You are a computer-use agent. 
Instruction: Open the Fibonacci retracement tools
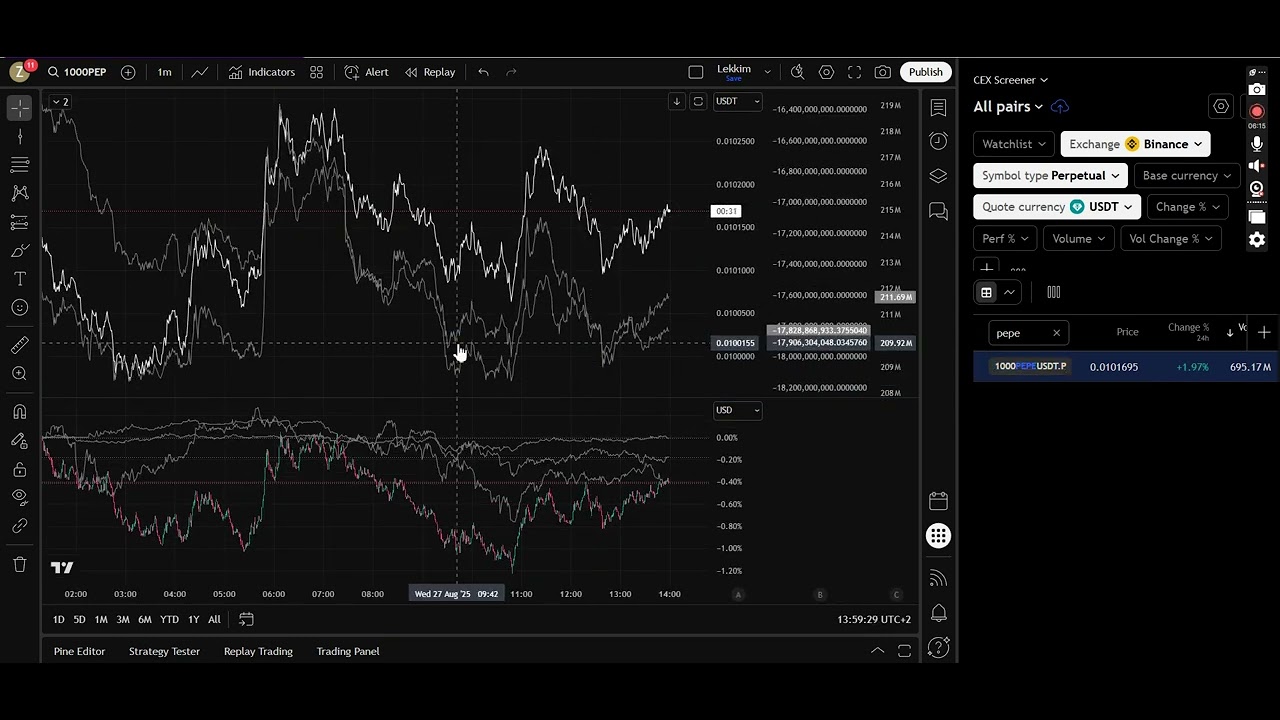click(19, 165)
